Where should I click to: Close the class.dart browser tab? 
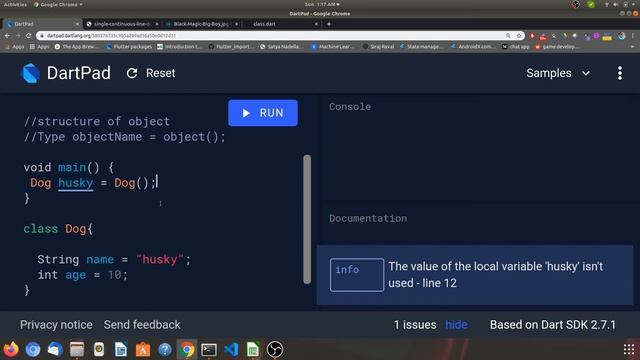316,24
